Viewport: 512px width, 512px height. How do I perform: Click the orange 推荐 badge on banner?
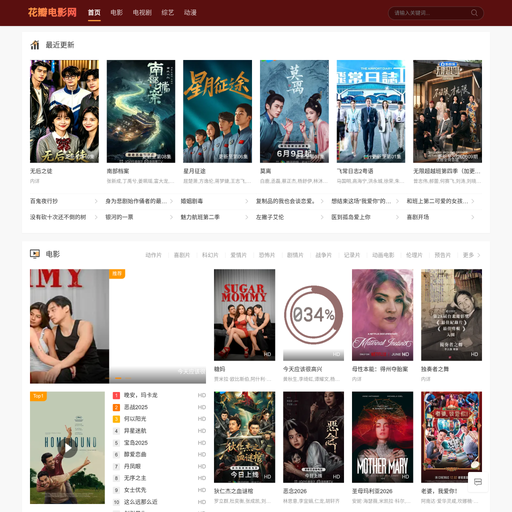(117, 274)
